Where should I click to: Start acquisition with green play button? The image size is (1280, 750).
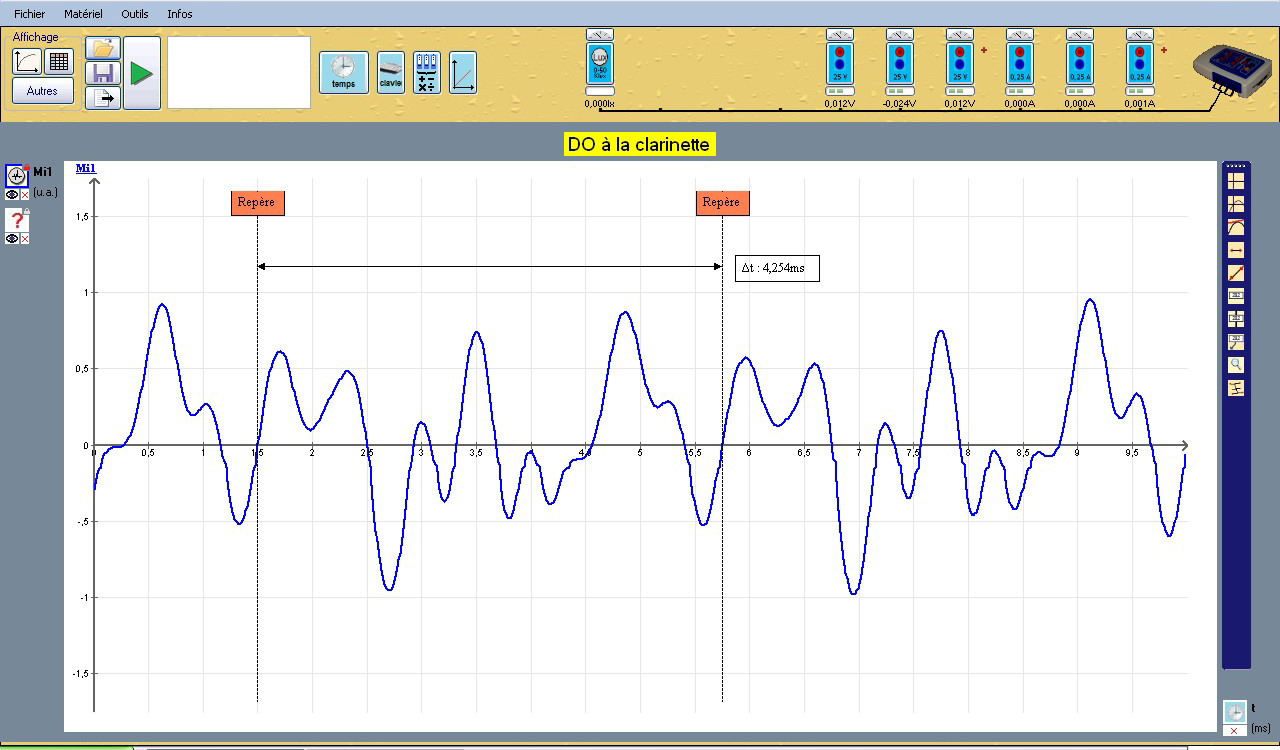(x=142, y=73)
